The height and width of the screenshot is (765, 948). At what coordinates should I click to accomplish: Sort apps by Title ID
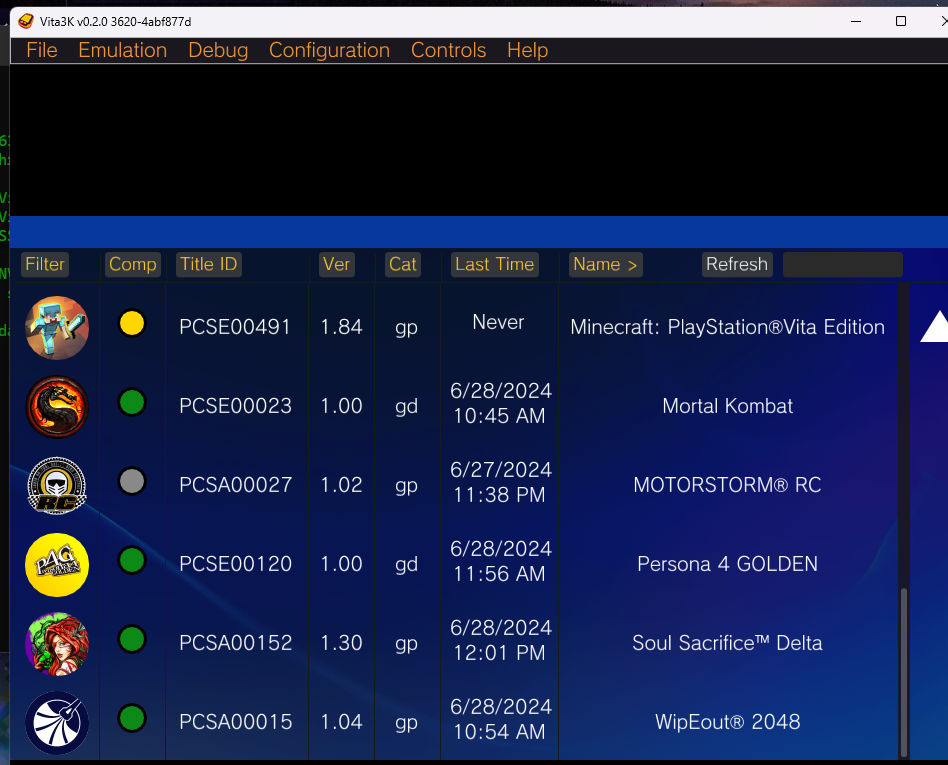click(x=209, y=264)
